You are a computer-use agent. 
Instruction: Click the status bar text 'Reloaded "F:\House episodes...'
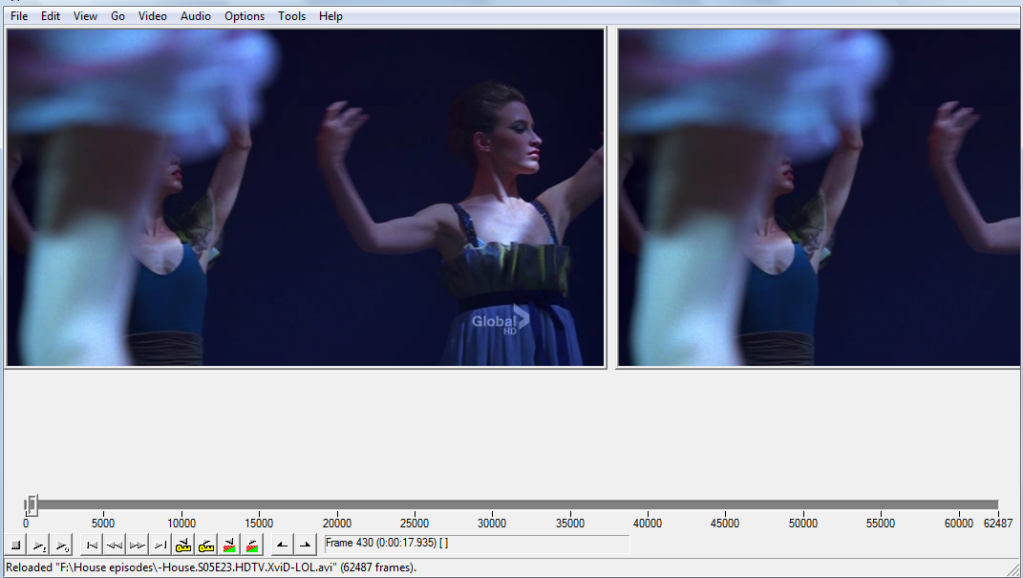click(x=211, y=568)
